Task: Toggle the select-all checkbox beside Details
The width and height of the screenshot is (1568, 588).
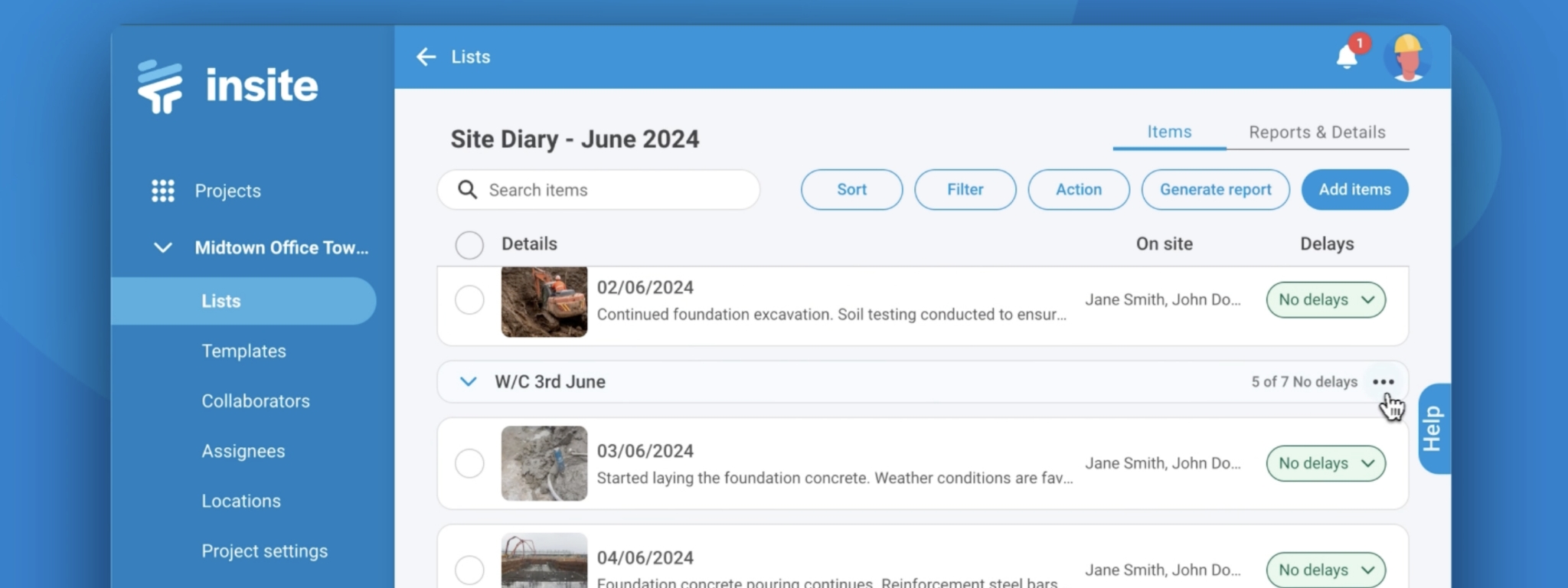Action: click(469, 245)
